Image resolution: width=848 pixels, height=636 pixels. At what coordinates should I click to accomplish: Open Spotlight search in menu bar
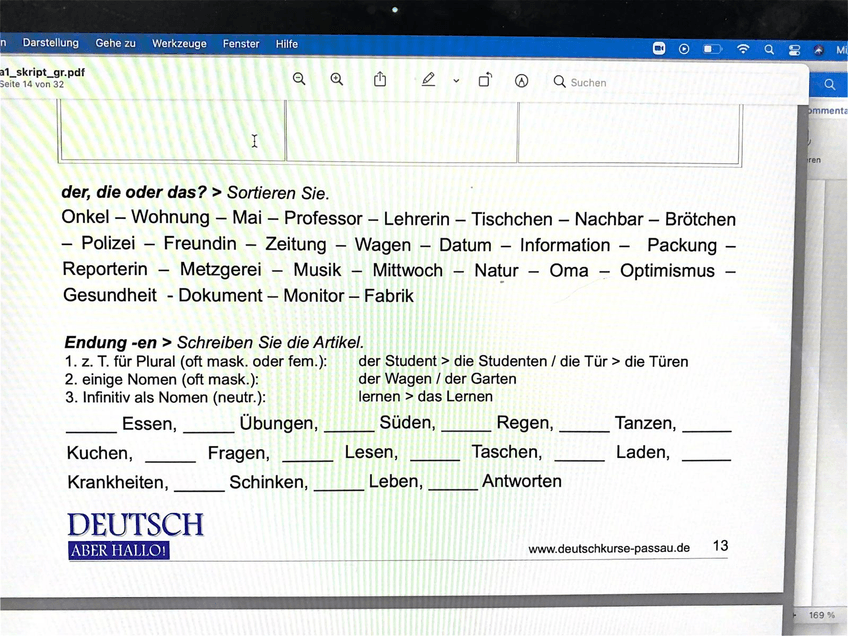coord(769,50)
